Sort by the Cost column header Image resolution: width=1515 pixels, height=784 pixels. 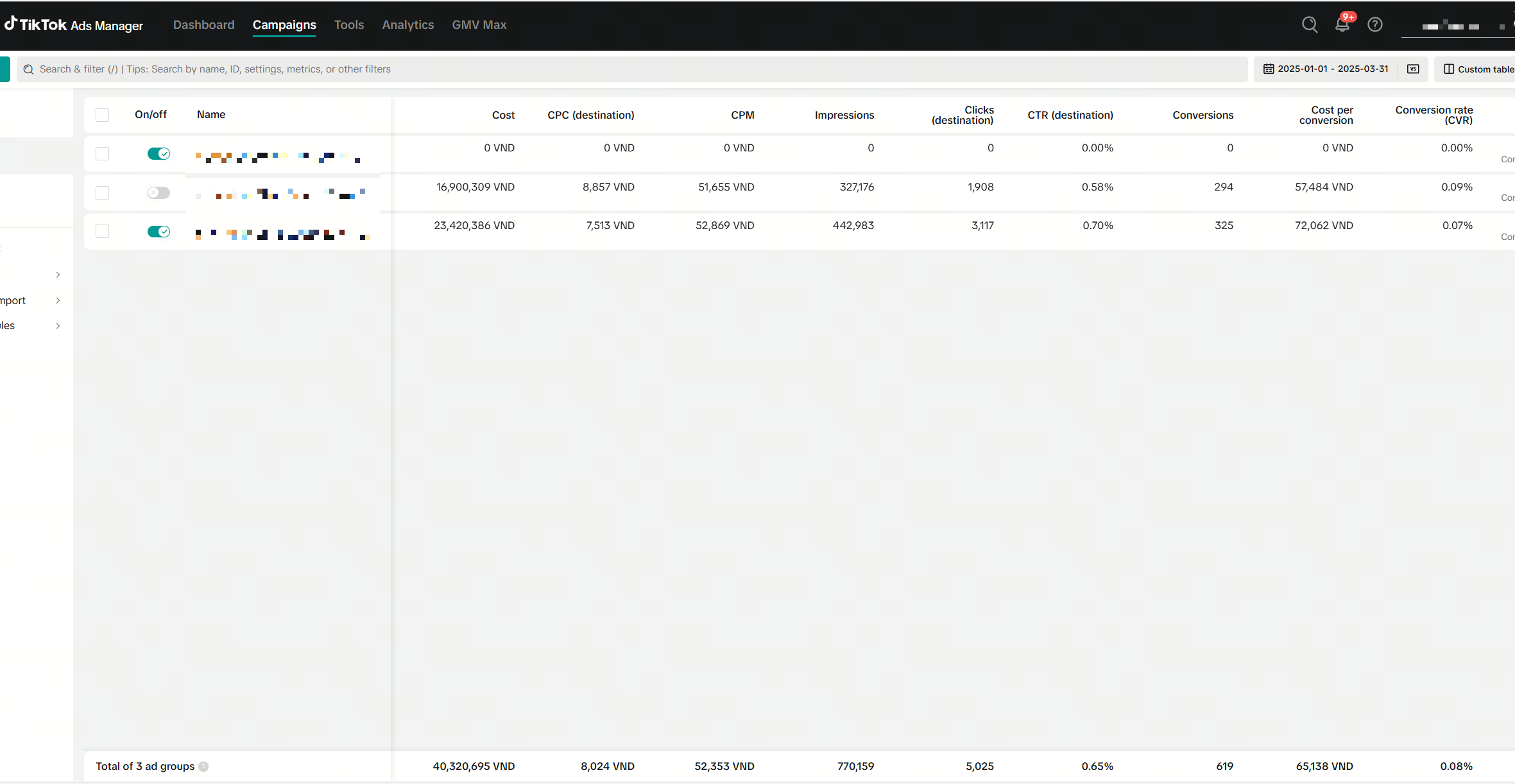(503, 115)
